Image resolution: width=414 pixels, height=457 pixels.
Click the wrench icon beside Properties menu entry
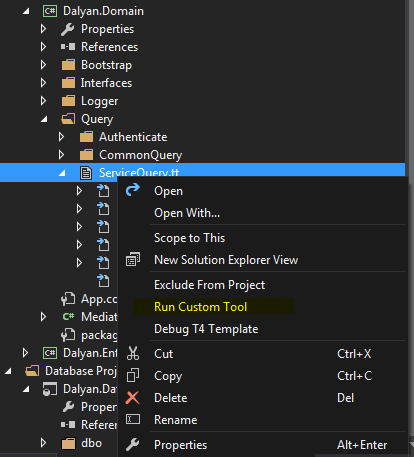132,444
